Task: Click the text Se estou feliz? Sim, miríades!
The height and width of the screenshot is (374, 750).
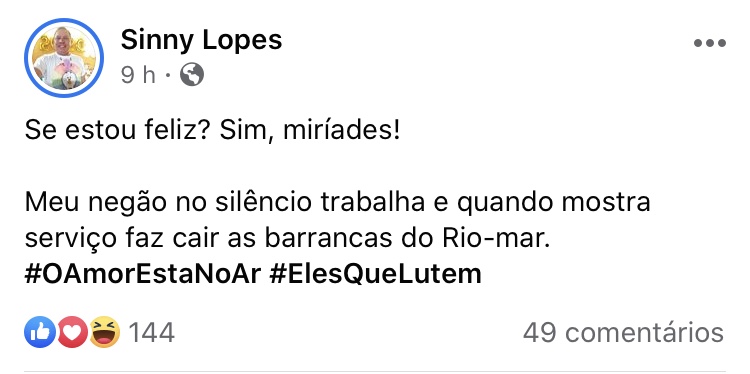Action: [x=212, y=131]
